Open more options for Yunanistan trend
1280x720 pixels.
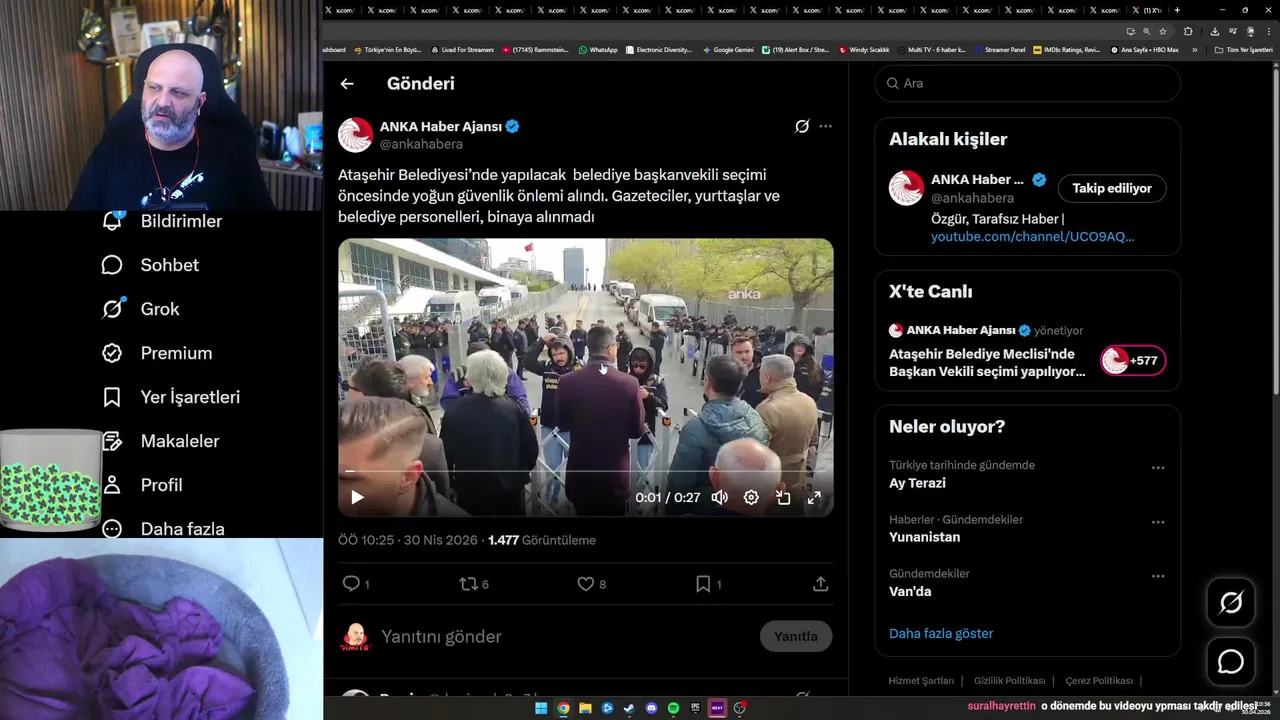click(1158, 522)
